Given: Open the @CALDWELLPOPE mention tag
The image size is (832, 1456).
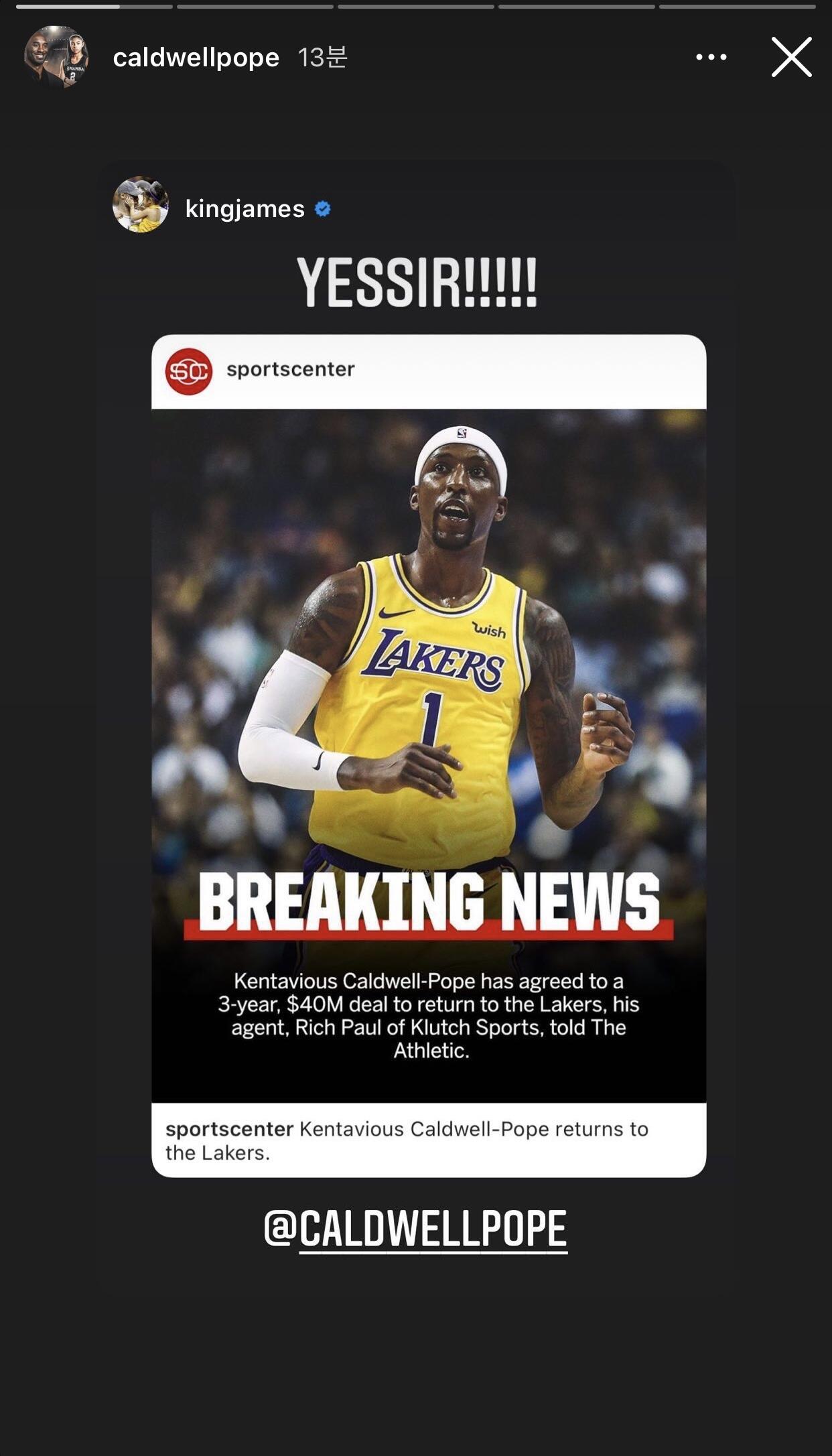Looking at the screenshot, I should [x=415, y=1228].
